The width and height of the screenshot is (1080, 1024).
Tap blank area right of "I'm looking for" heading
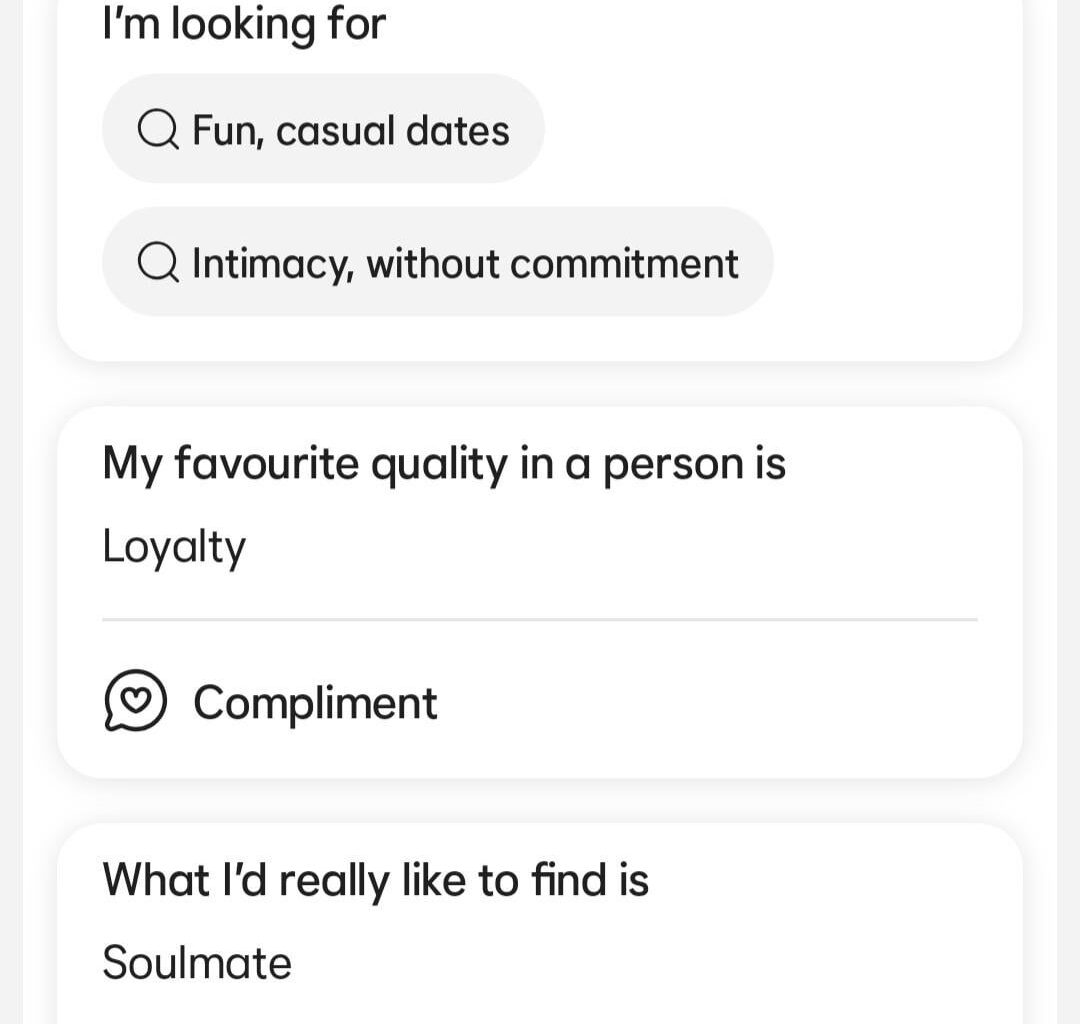pyautogui.click(x=700, y=24)
